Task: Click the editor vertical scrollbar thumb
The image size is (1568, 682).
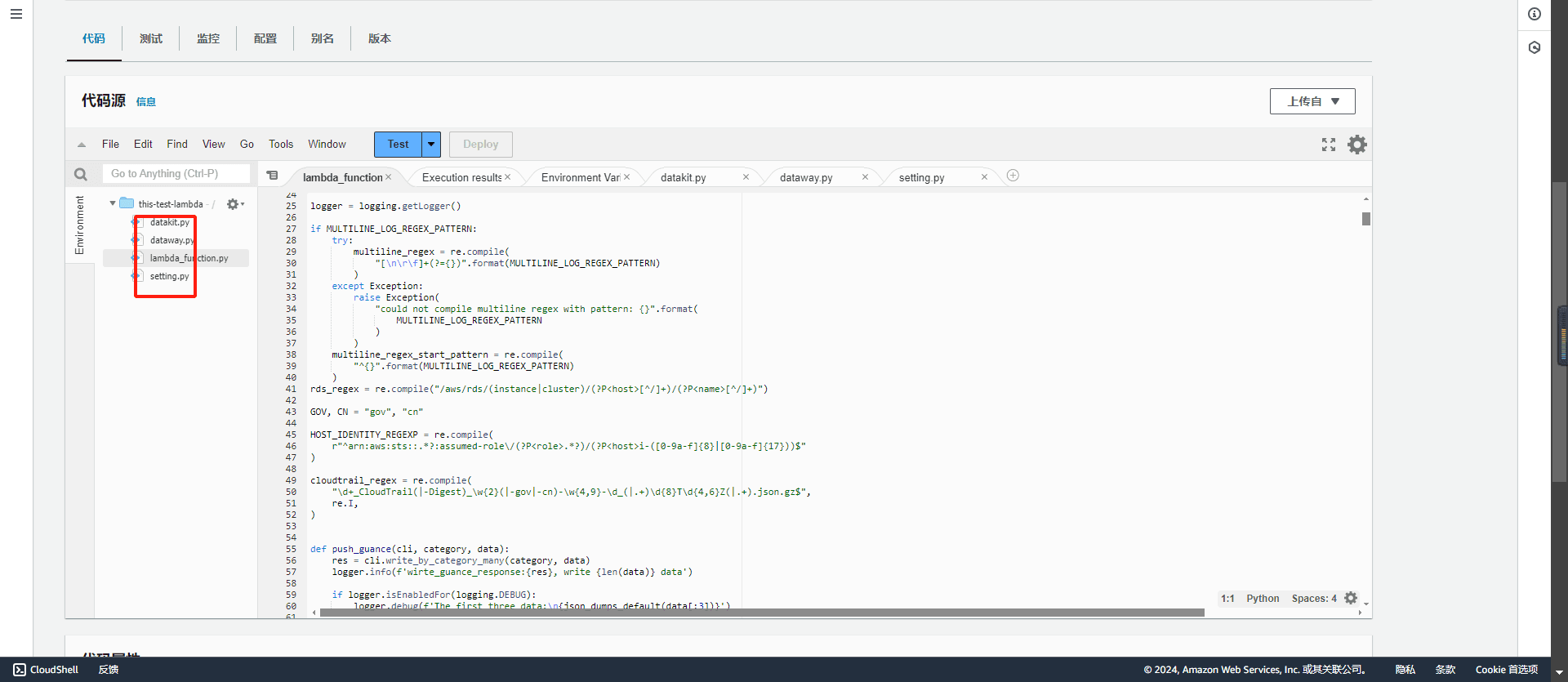Action: [1366, 219]
